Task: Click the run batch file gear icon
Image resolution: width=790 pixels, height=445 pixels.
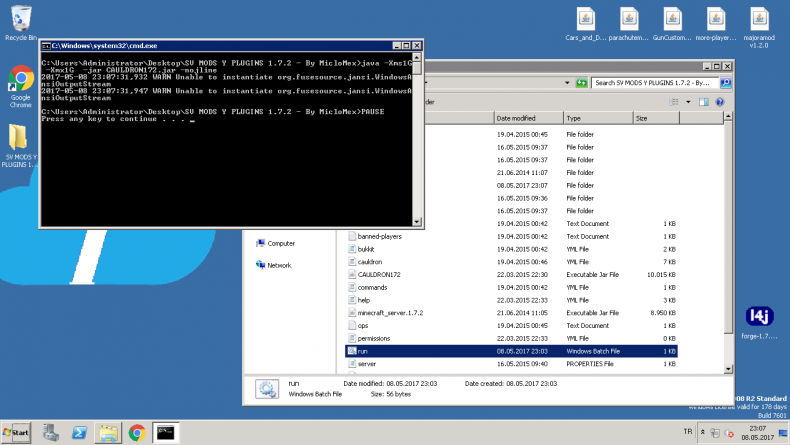Action: (352, 351)
